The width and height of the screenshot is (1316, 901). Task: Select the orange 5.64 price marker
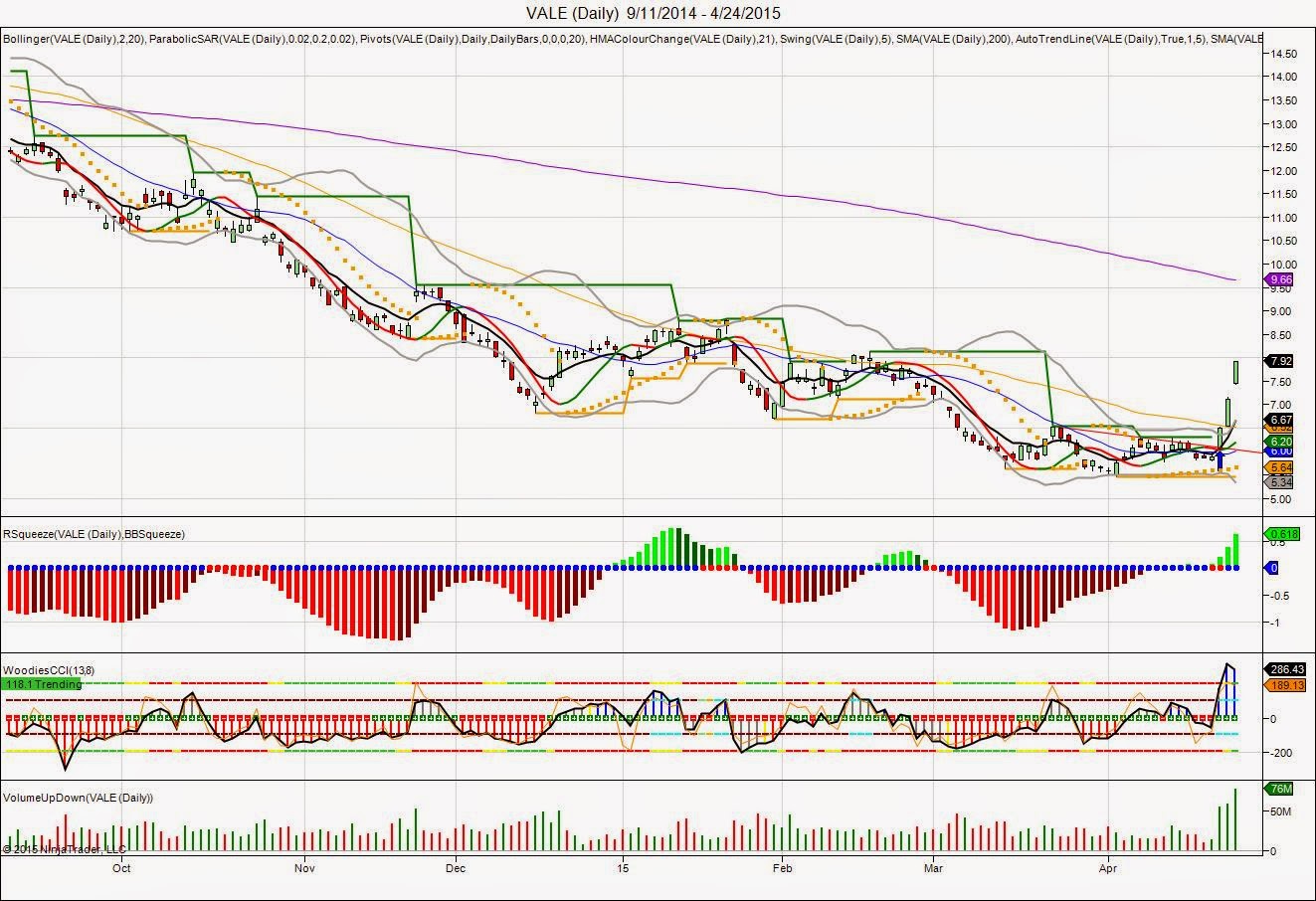pyautogui.click(x=1279, y=468)
